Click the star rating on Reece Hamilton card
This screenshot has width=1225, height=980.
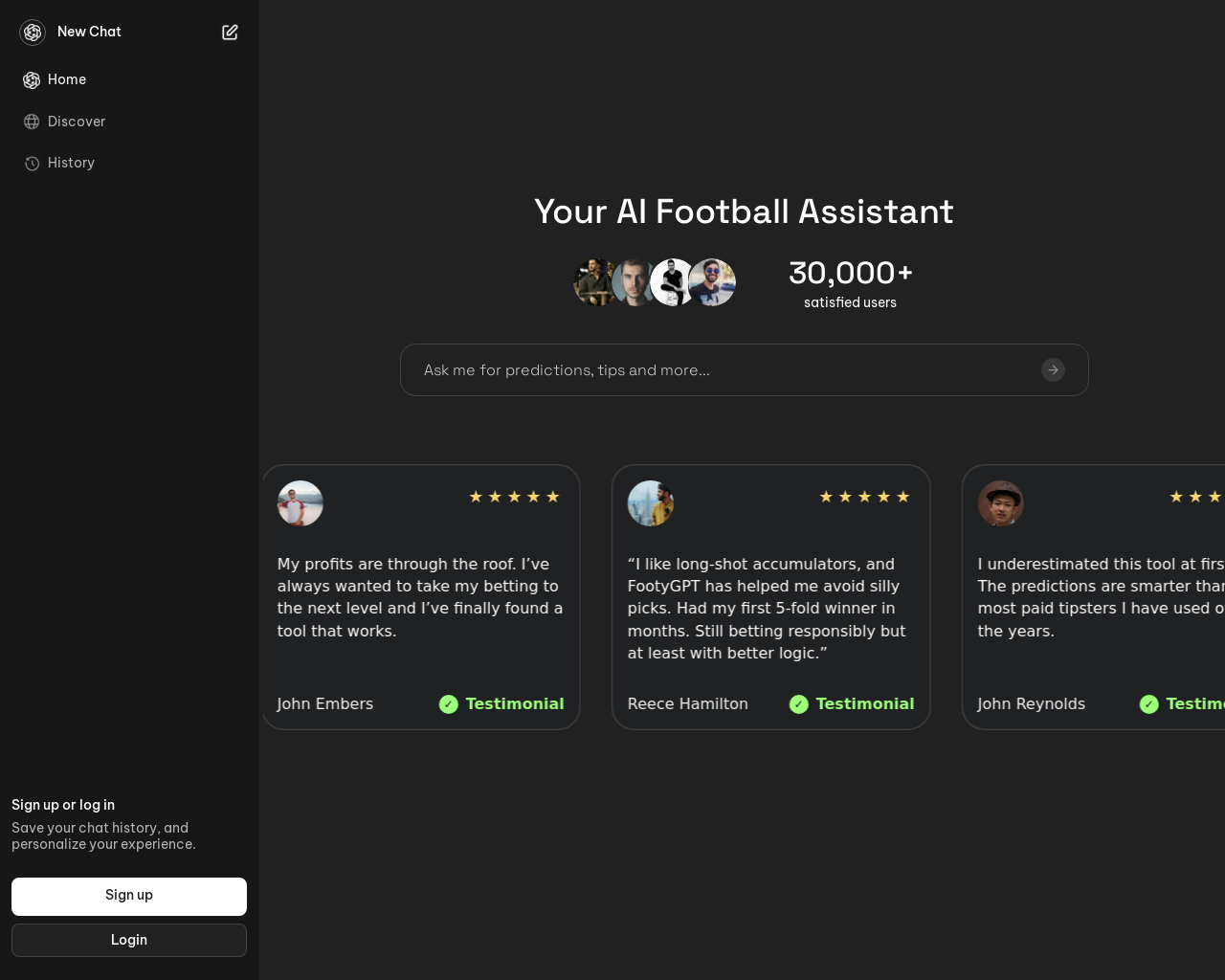(864, 497)
